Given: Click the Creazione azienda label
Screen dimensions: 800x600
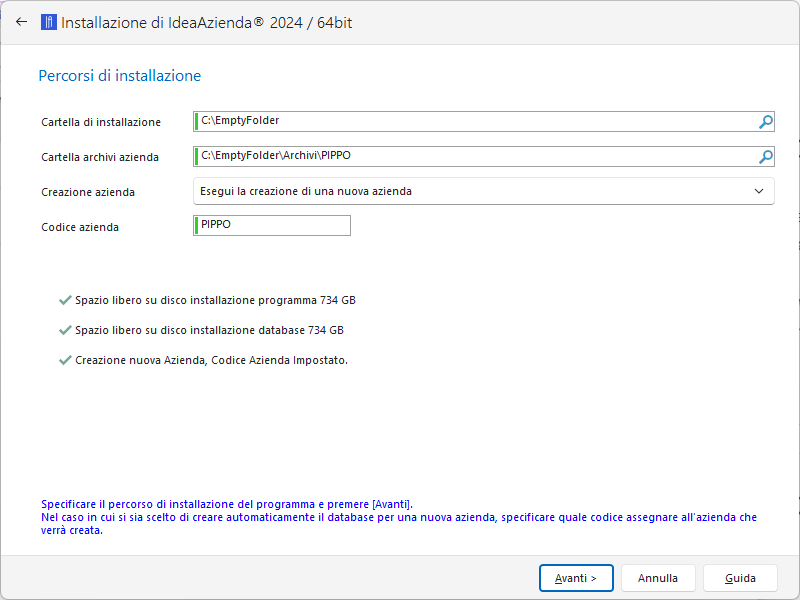Looking at the screenshot, I should (x=88, y=192).
